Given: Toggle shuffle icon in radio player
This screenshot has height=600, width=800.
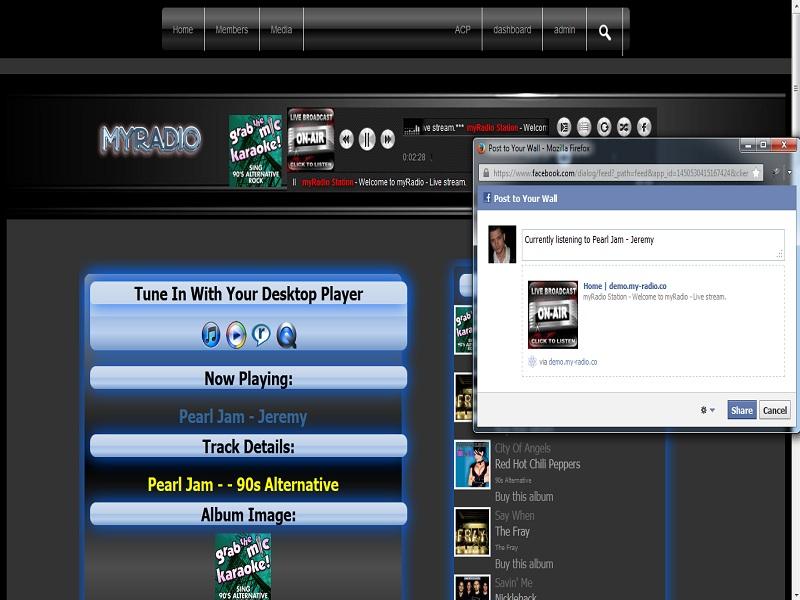Looking at the screenshot, I should point(624,127).
